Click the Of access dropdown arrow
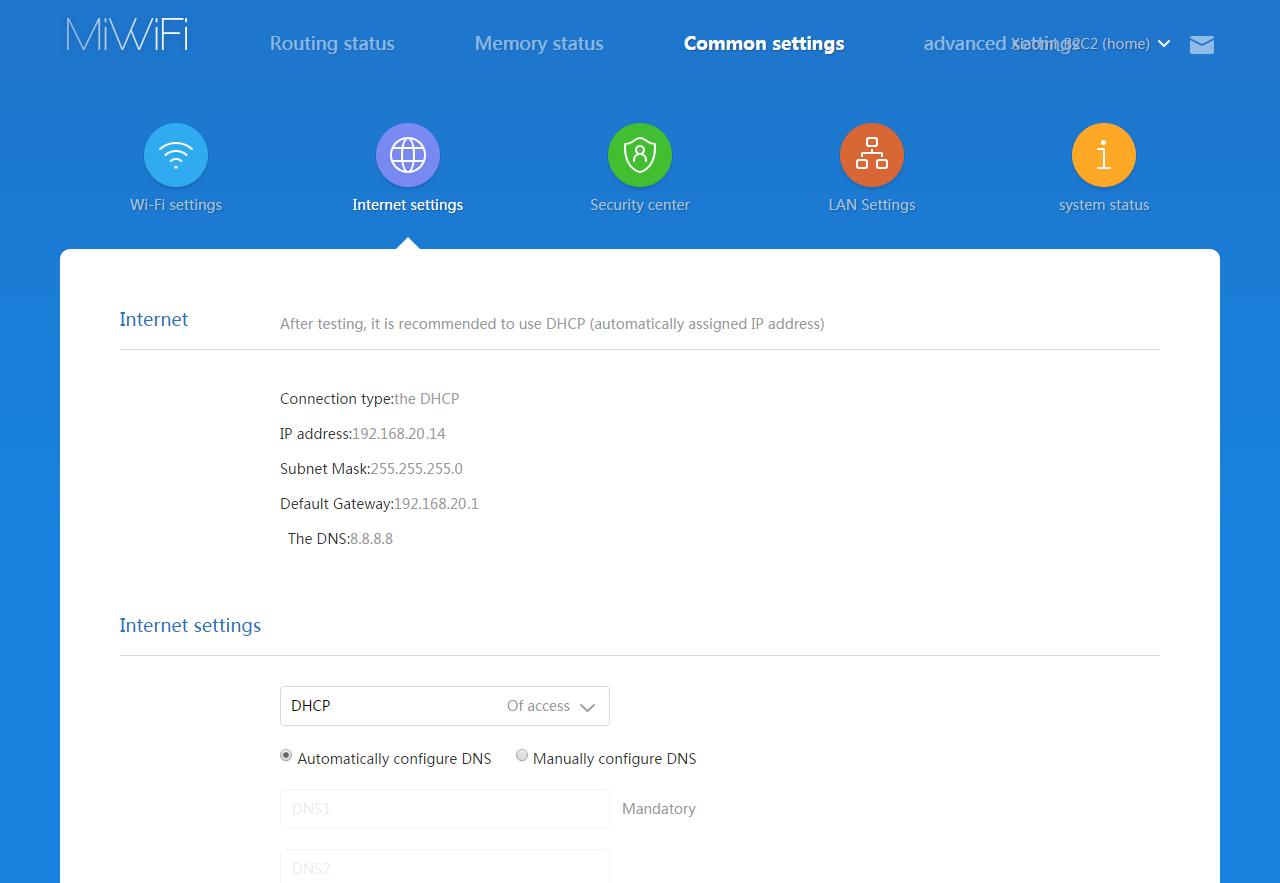Screen dimensions: 1280x883 click(x=590, y=706)
